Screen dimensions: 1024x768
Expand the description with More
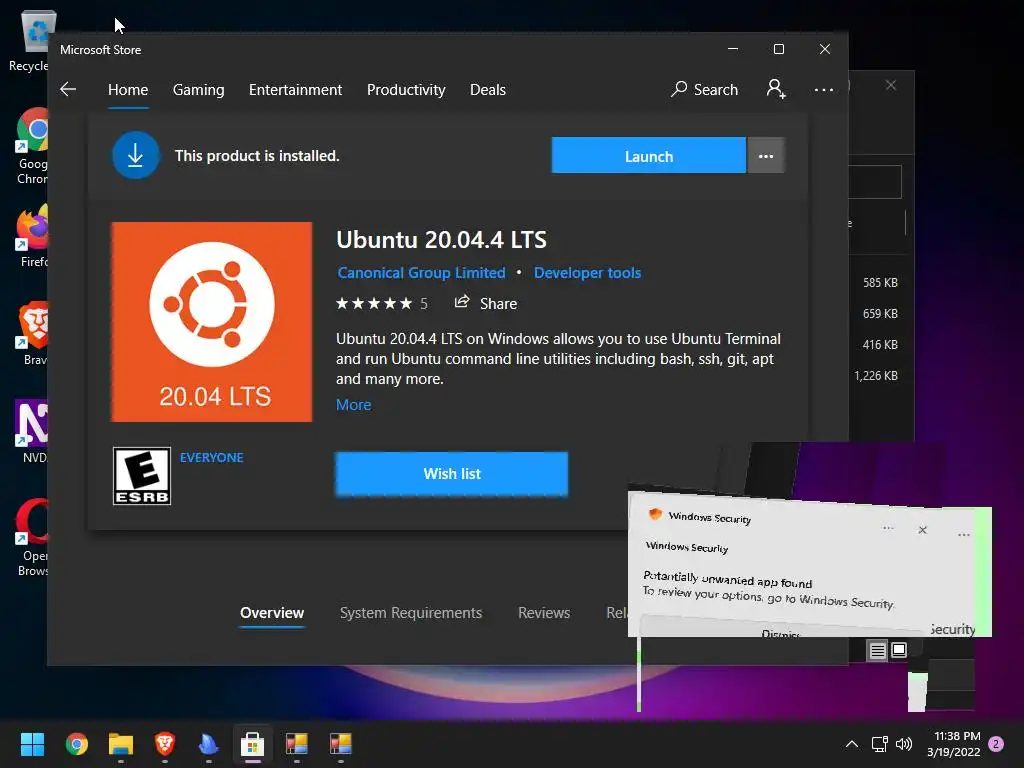click(x=353, y=405)
